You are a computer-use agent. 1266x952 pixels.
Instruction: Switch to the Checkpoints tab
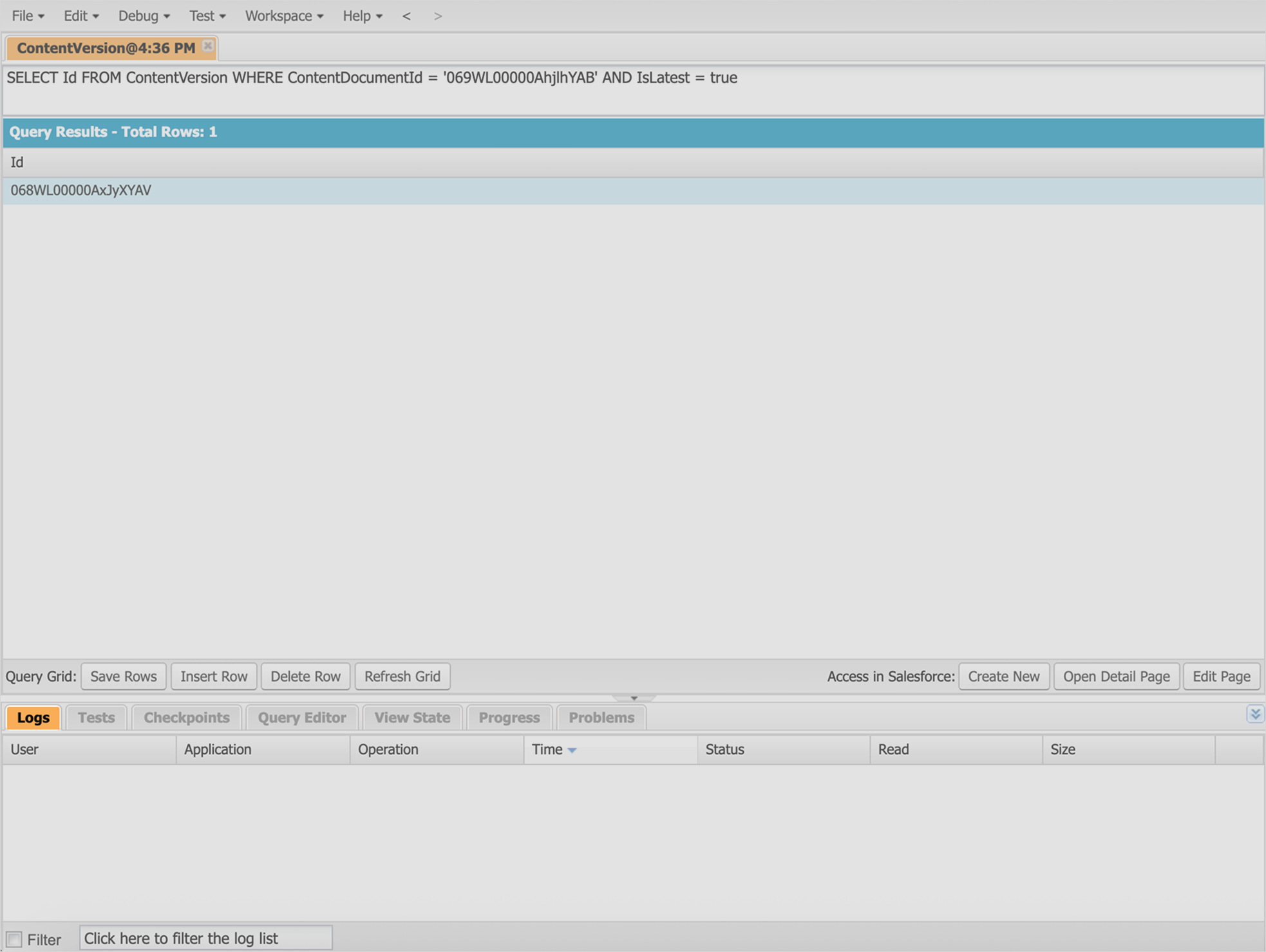click(187, 718)
